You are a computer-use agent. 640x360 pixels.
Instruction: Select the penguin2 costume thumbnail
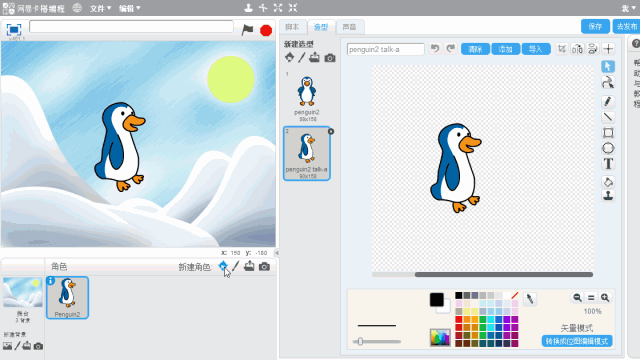[x=307, y=96]
